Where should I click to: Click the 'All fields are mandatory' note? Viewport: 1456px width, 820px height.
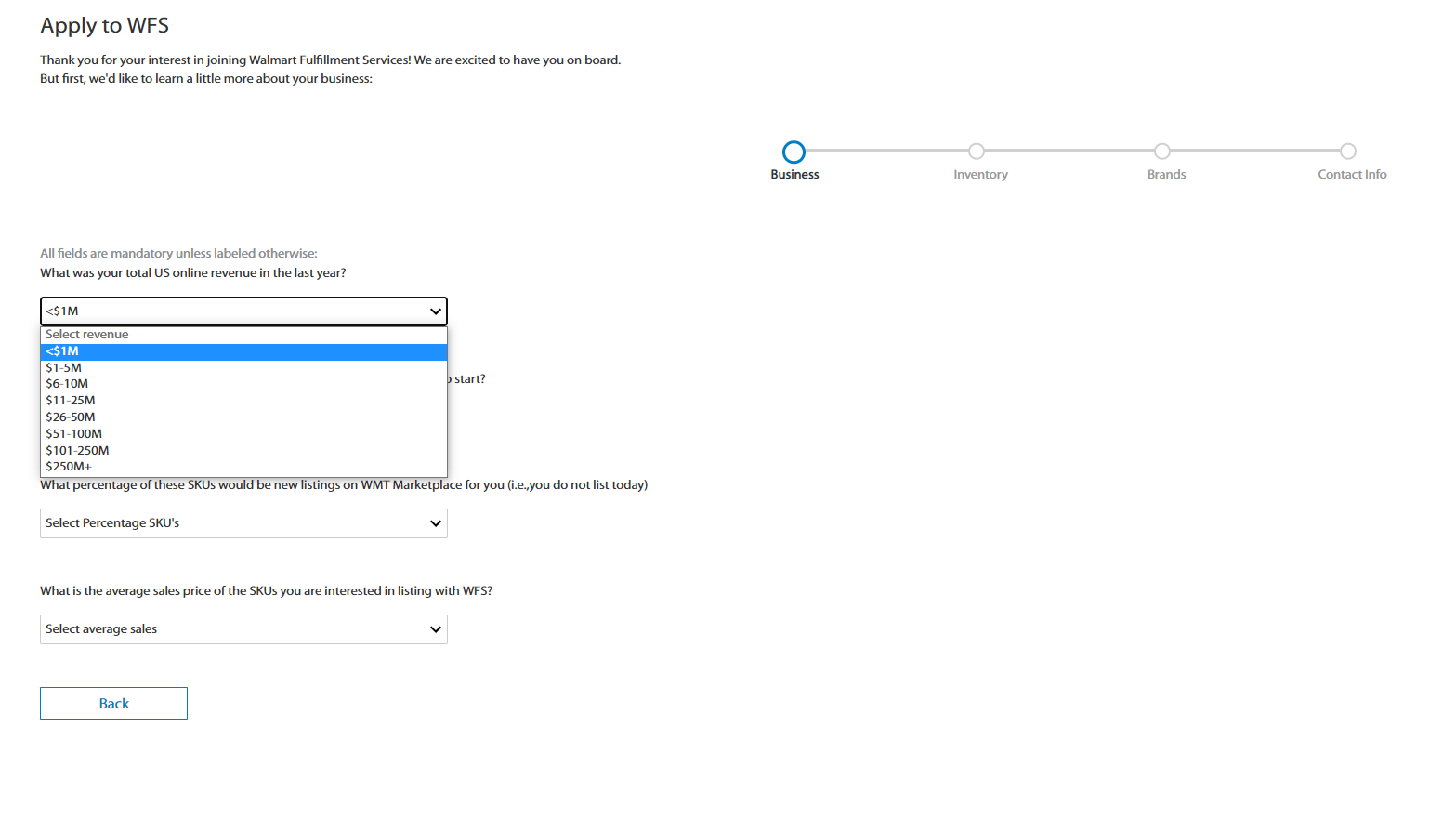coord(178,253)
